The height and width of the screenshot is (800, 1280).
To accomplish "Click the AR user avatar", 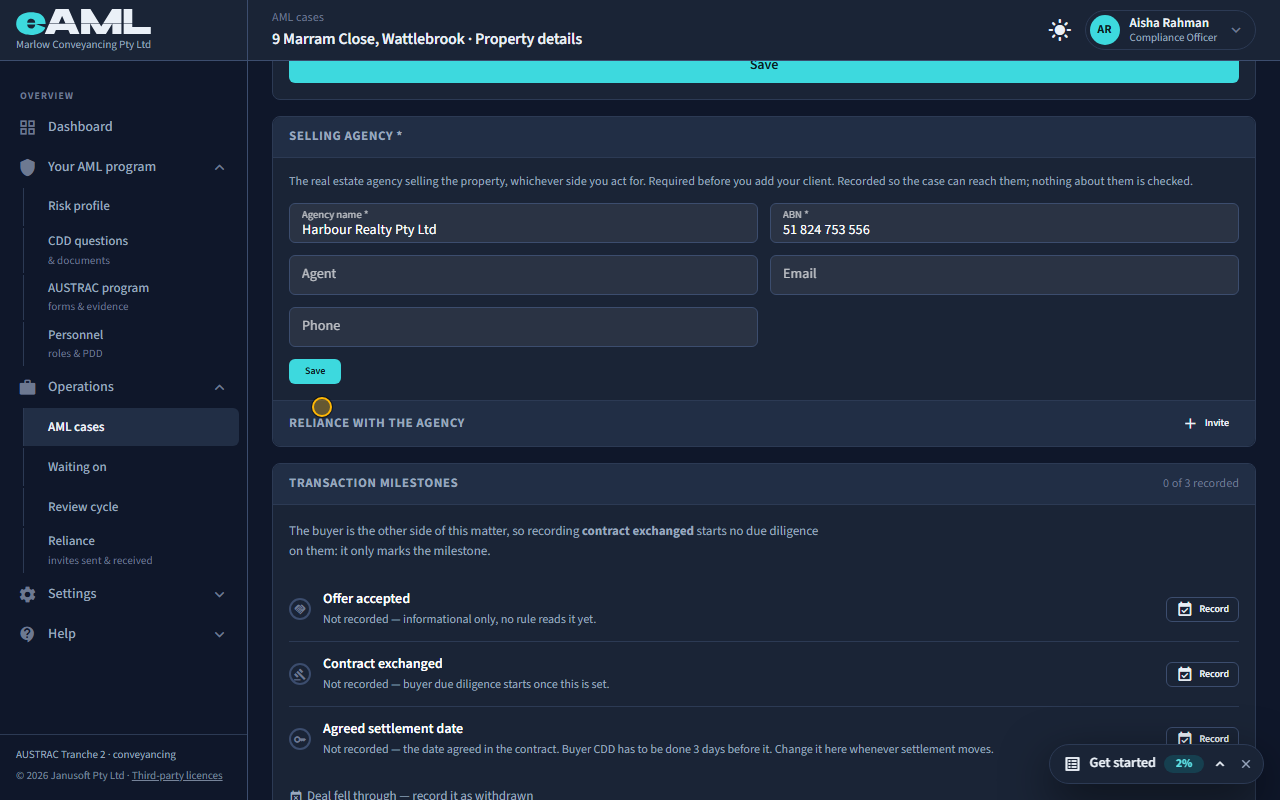I will [1104, 30].
